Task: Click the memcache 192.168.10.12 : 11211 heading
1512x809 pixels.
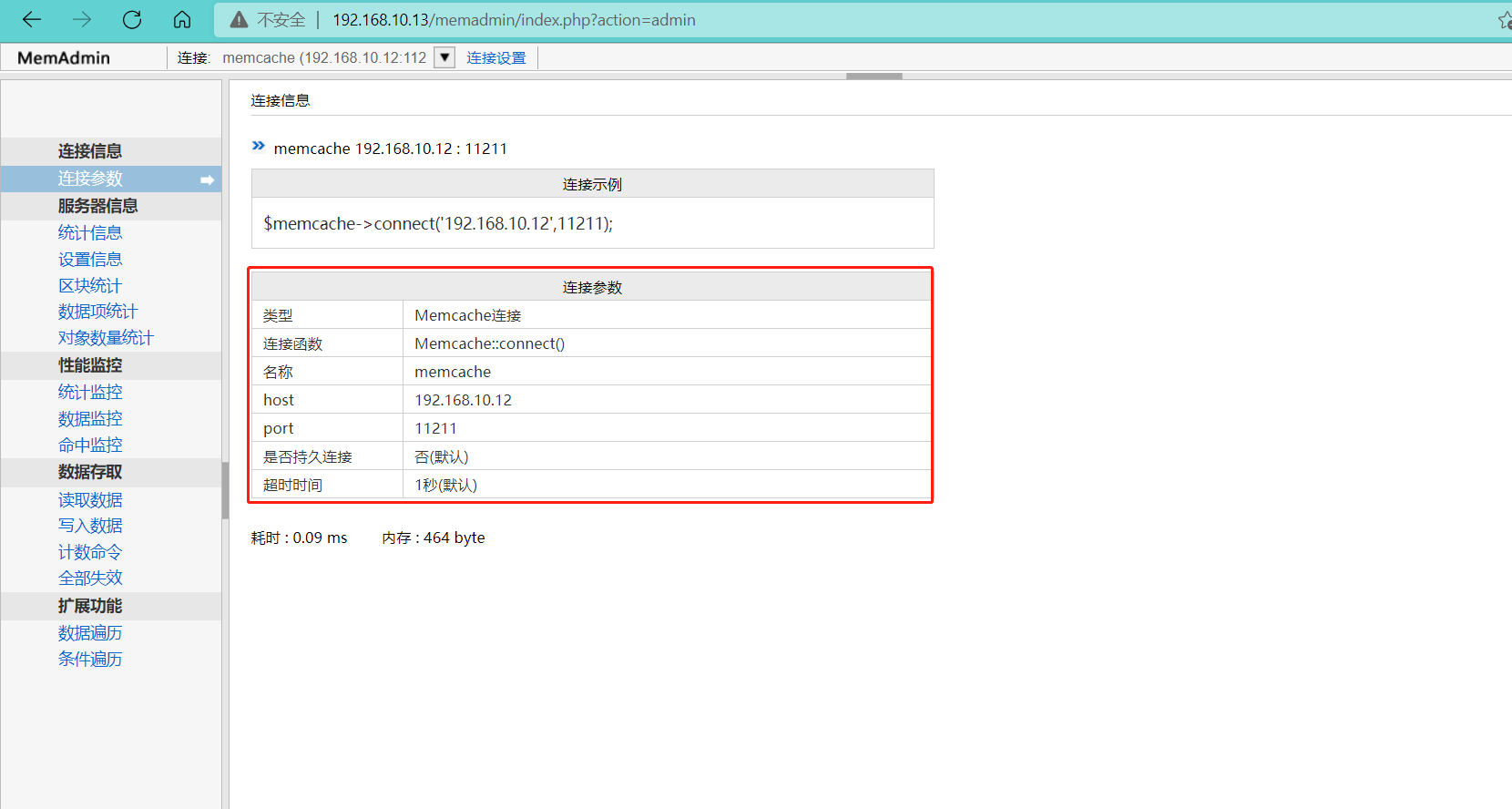Action: click(391, 148)
